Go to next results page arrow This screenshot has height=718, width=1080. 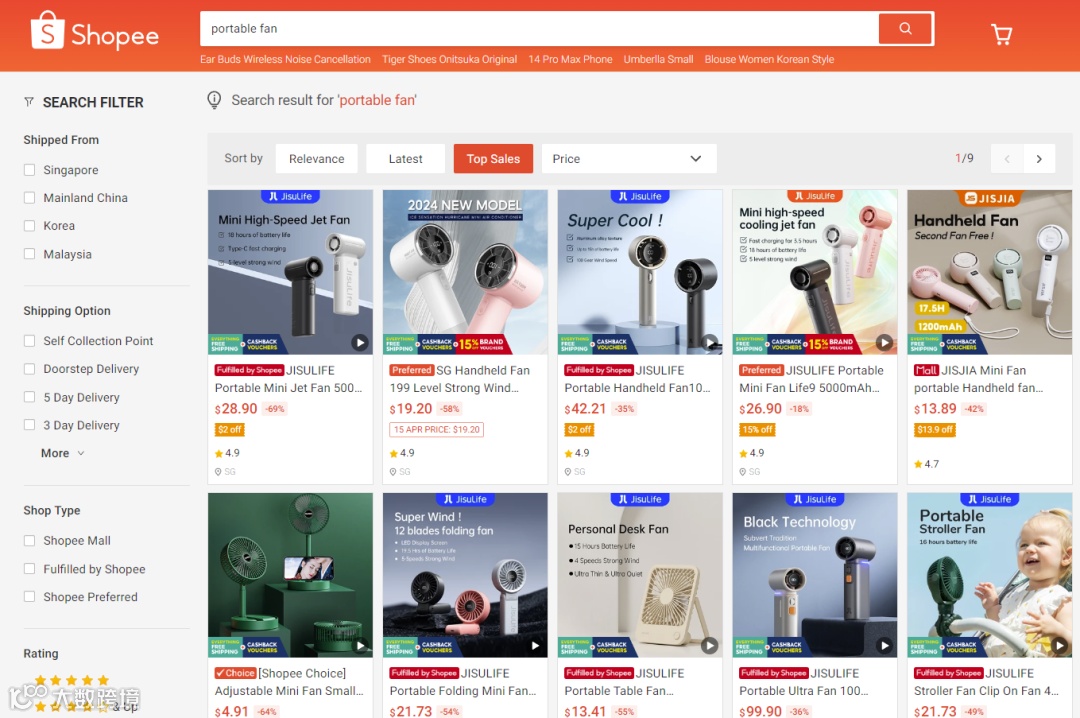(1039, 159)
